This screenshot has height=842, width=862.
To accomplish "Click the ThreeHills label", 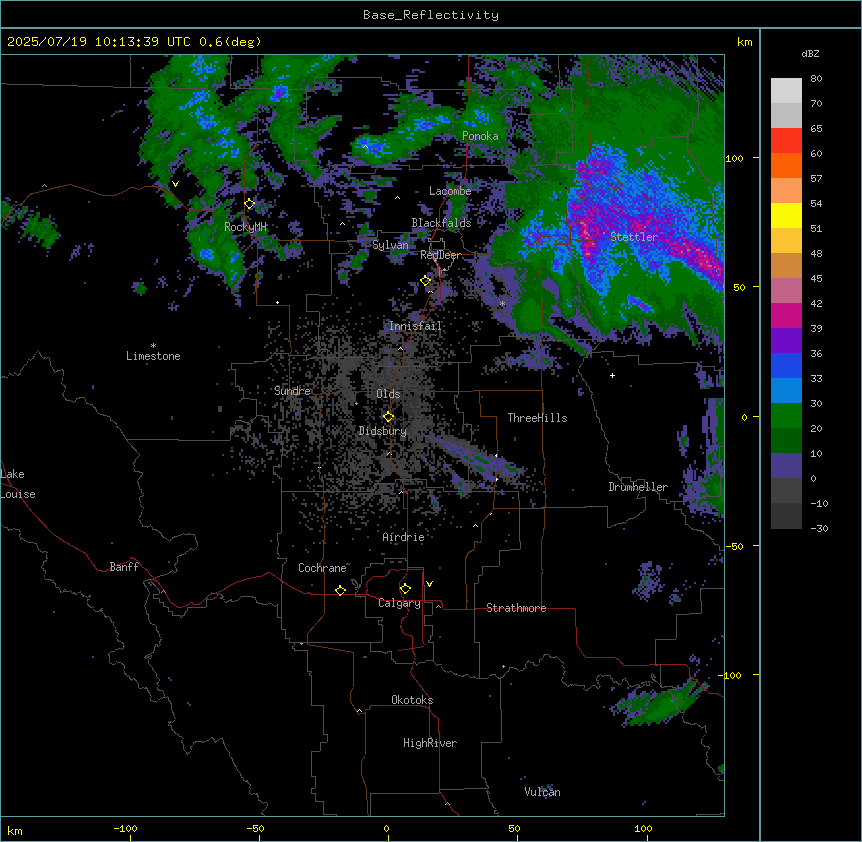I will tap(537, 418).
